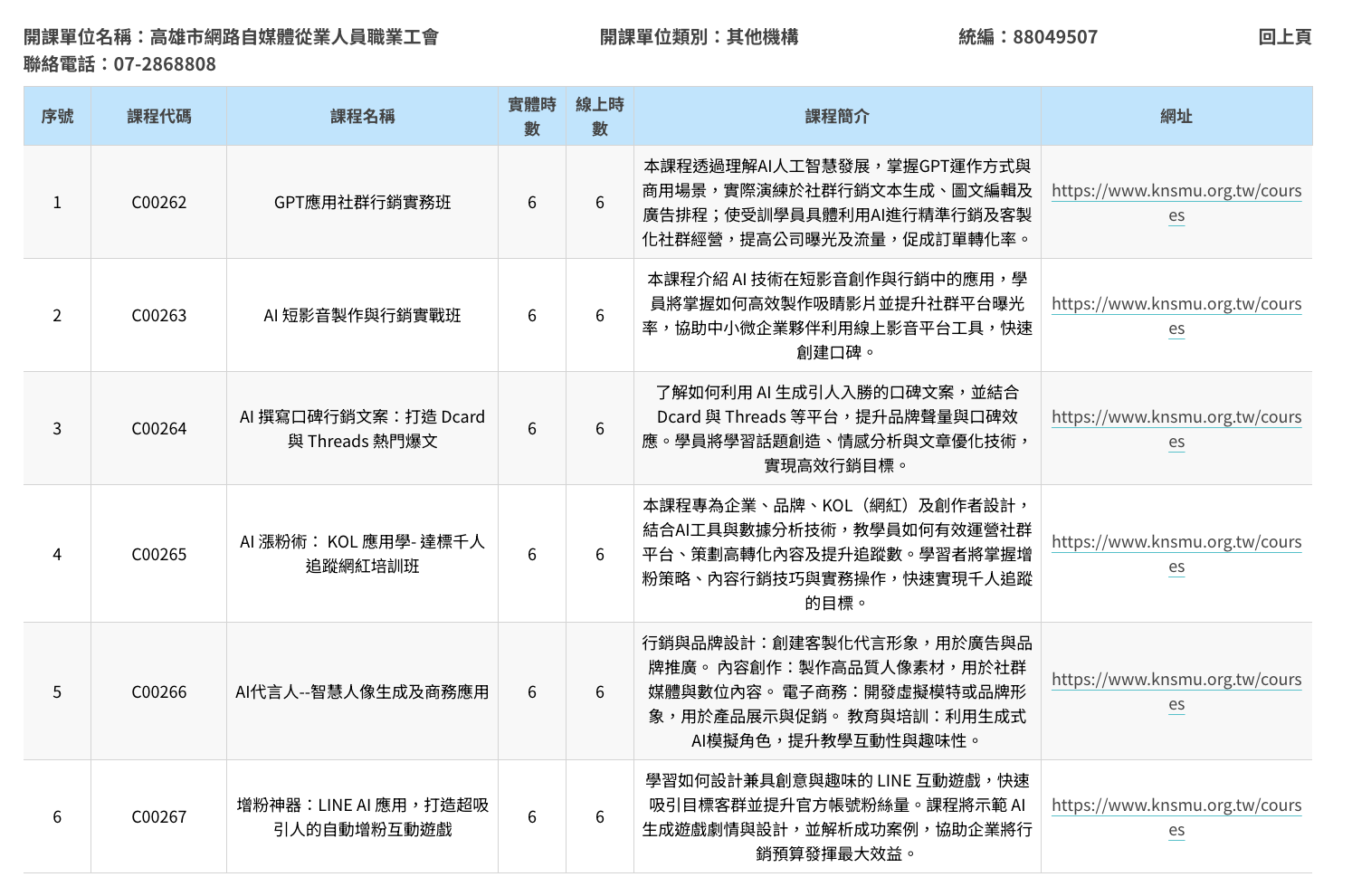Click the 序號 column header
The width and height of the screenshot is (1352, 896).
pos(57,117)
